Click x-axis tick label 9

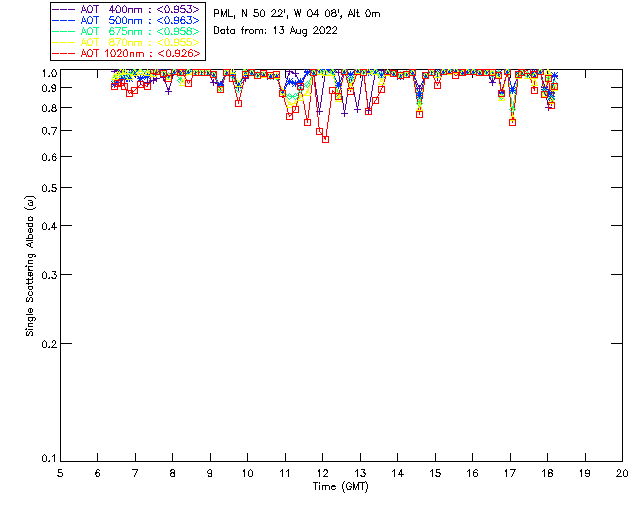click(210, 473)
